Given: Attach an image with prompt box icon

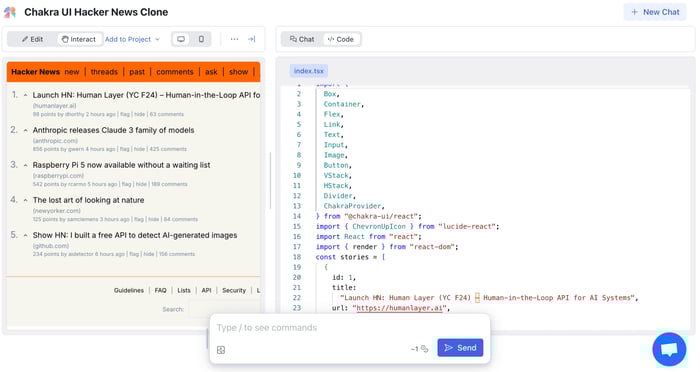Looking at the screenshot, I should point(221,350).
